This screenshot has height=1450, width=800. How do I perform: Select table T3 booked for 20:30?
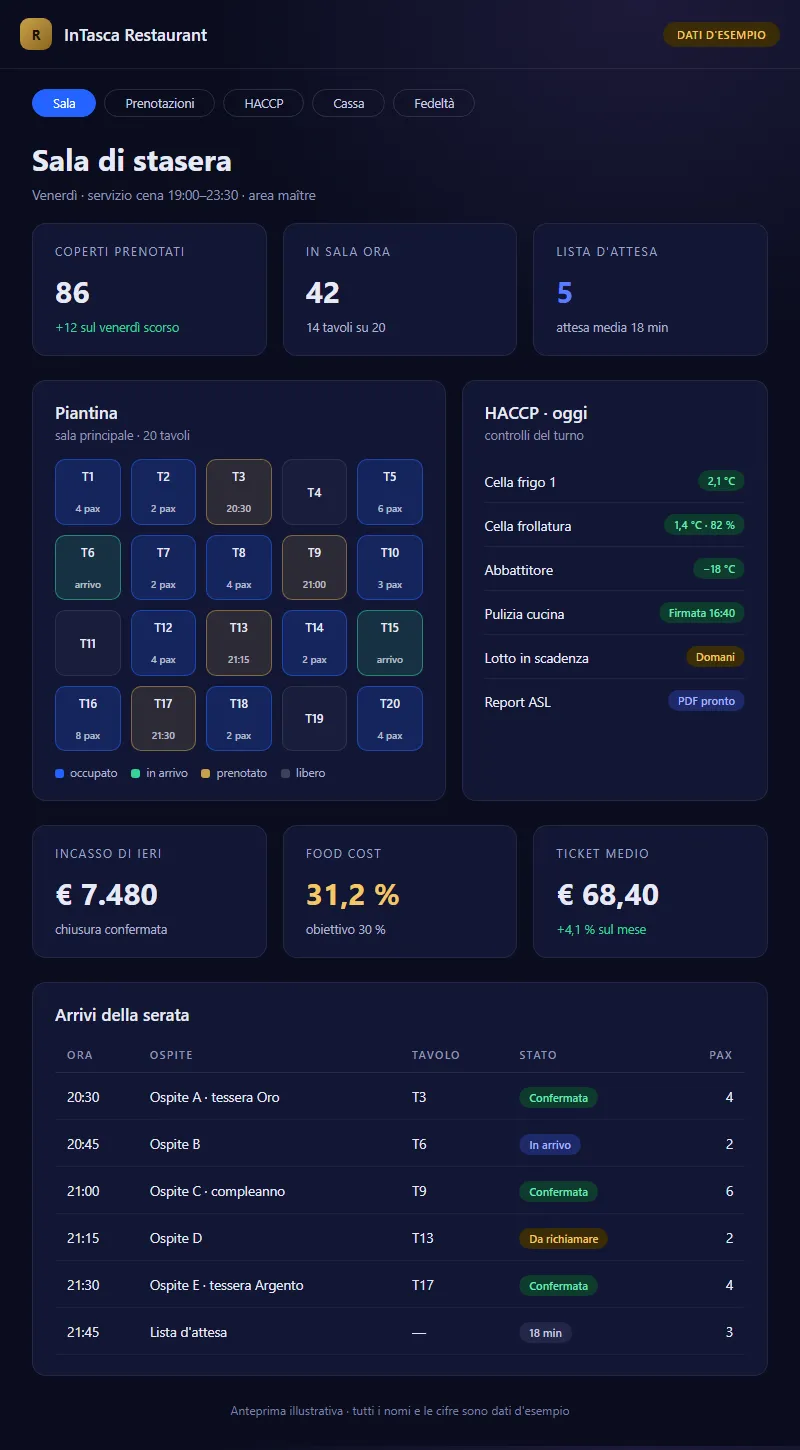click(x=239, y=492)
